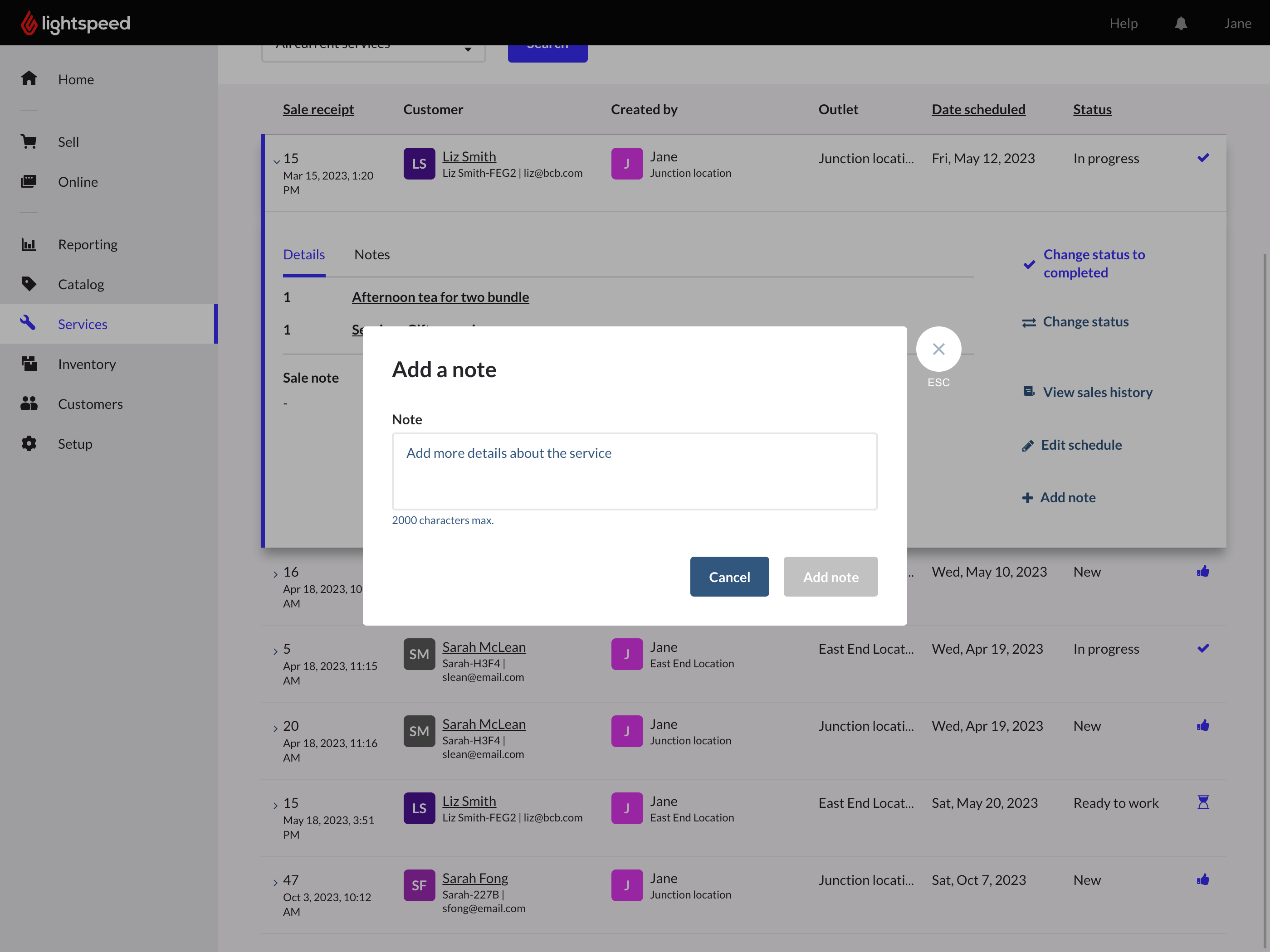Click the hourglass icon for Ready to work row
The height and width of the screenshot is (952, 1270).
click(1203, 802)
